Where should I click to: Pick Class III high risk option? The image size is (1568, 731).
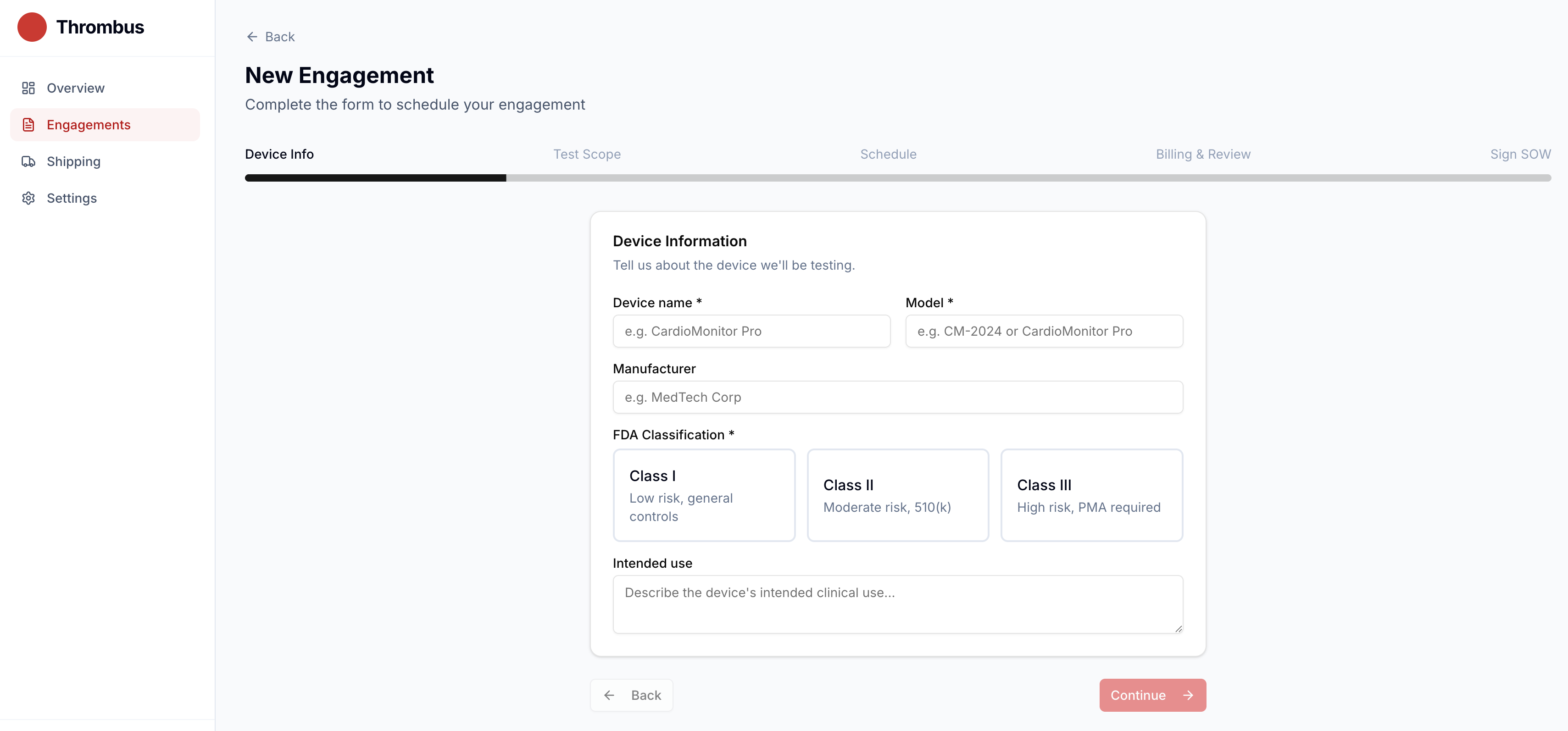click(1091, 495)
